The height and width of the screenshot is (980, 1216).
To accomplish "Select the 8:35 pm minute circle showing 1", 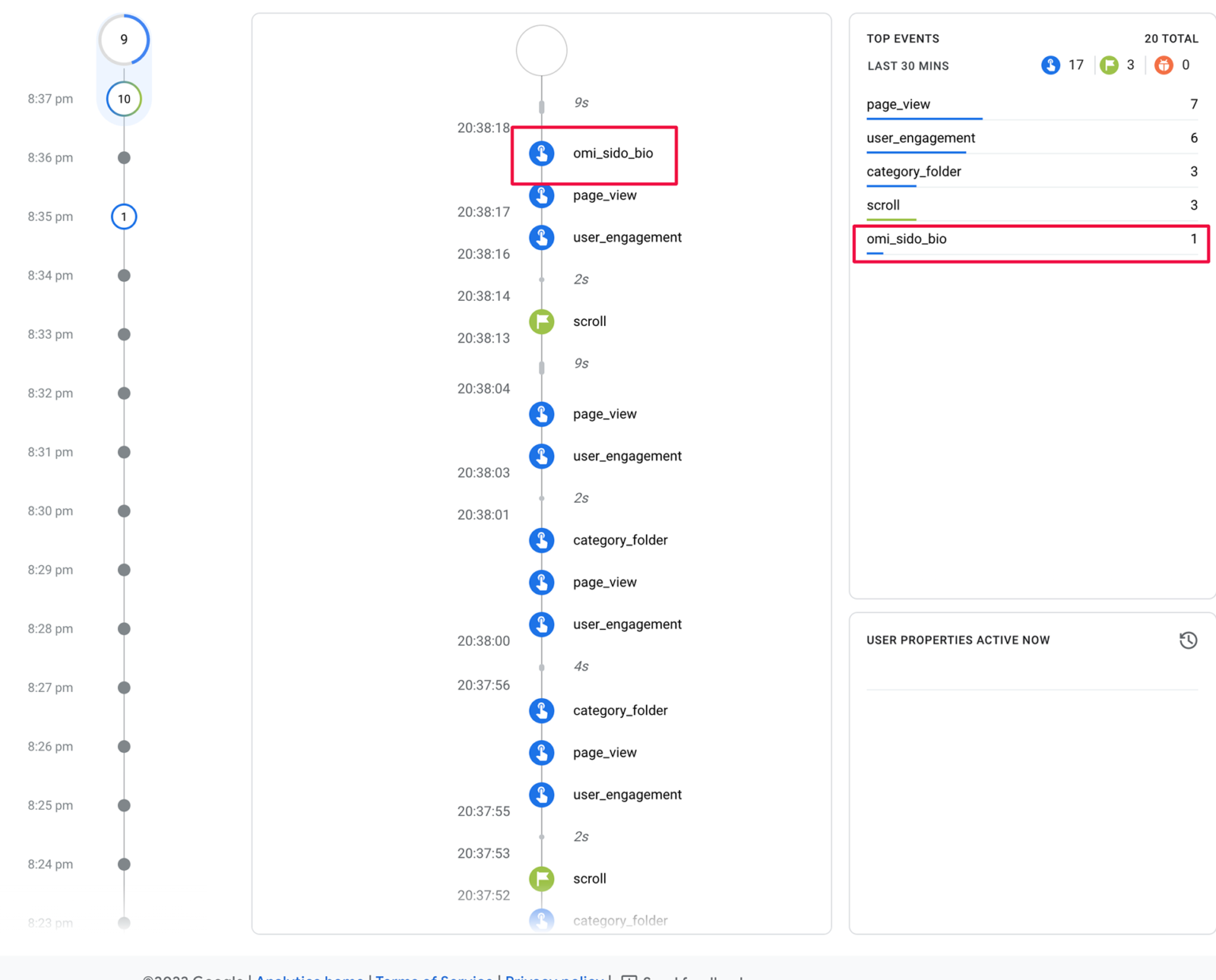I will coord(123,216).
